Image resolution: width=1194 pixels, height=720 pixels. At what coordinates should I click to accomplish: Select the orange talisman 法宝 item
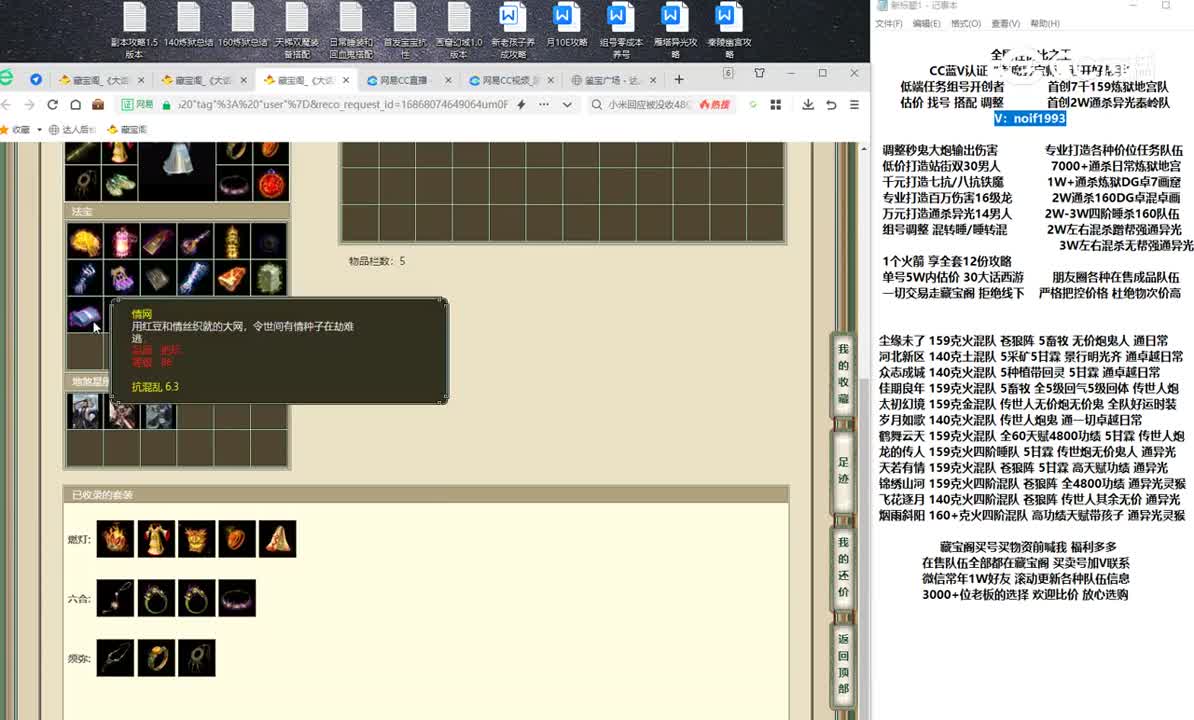click(232, 278)
